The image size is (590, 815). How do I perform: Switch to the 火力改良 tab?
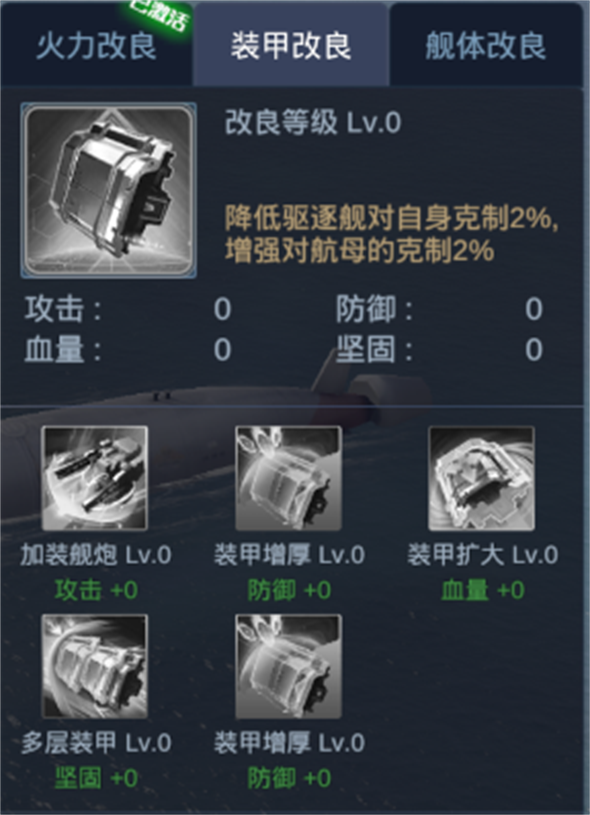coord(97,45)
